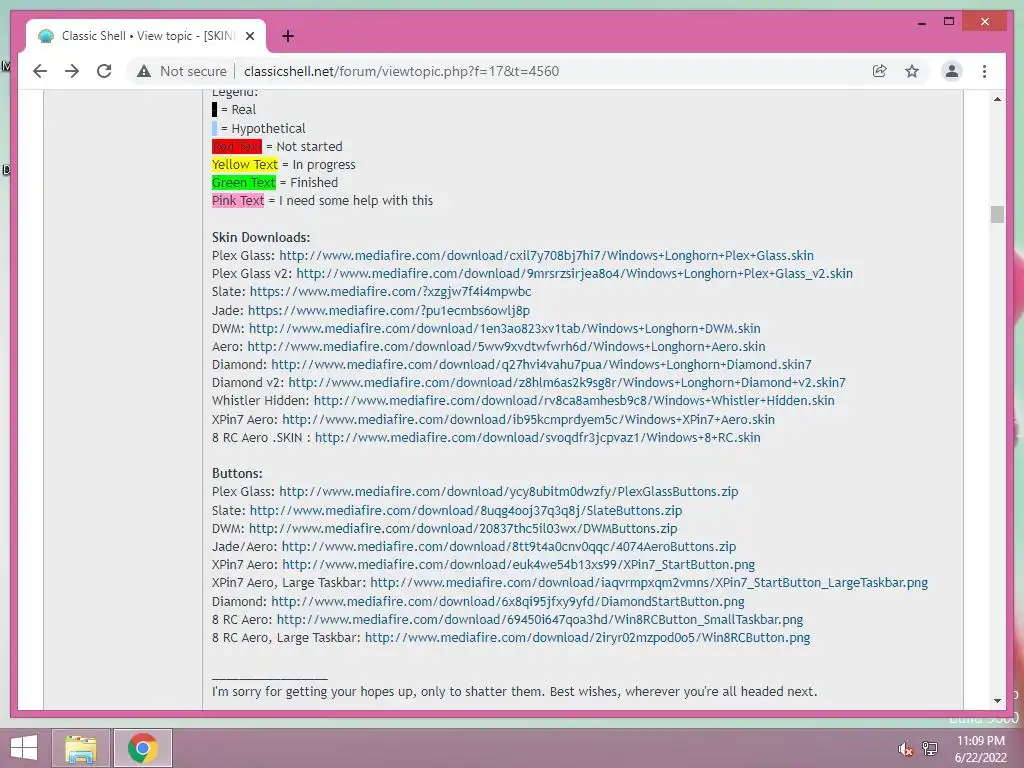Open the network tray icon
Screen dimensions: 1024x768
point(930,749)
